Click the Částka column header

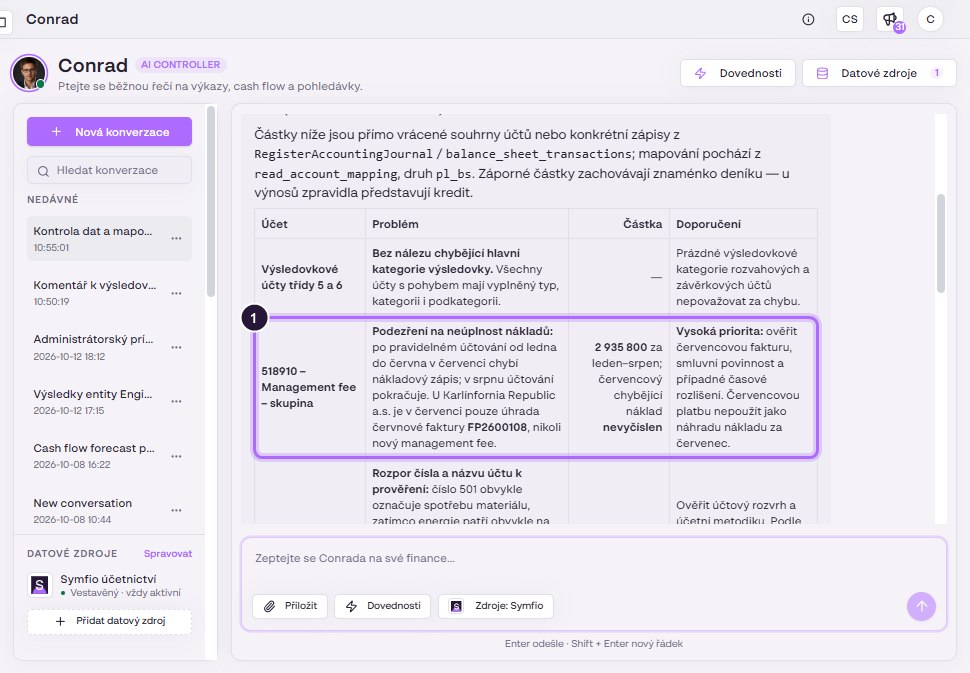click(x=619, y=224)
